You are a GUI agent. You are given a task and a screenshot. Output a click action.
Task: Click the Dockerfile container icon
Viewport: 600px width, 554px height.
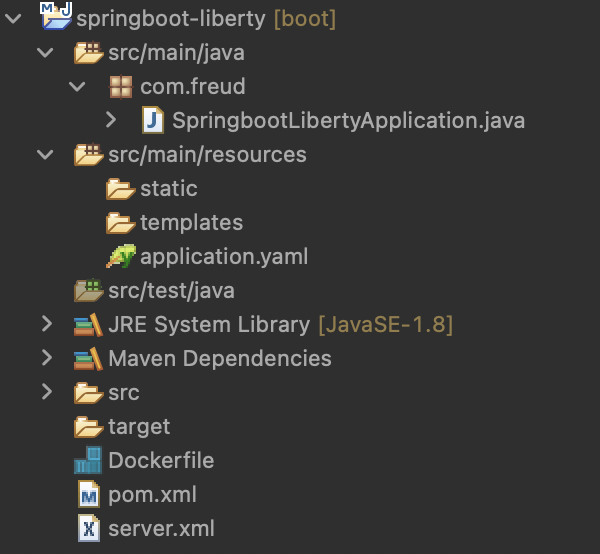[x=88, y=460]
